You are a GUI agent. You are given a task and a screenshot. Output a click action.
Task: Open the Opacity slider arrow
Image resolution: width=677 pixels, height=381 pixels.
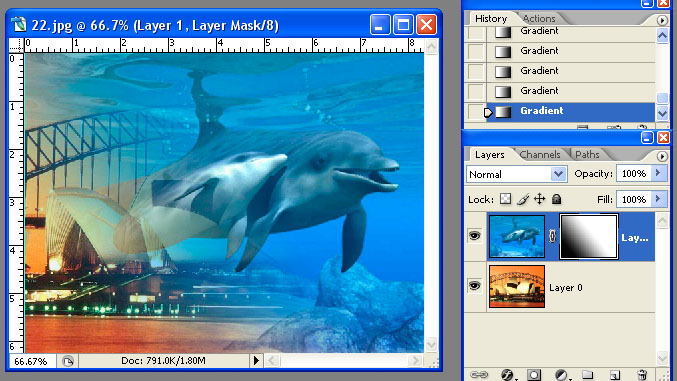click(x=658, y=173)
